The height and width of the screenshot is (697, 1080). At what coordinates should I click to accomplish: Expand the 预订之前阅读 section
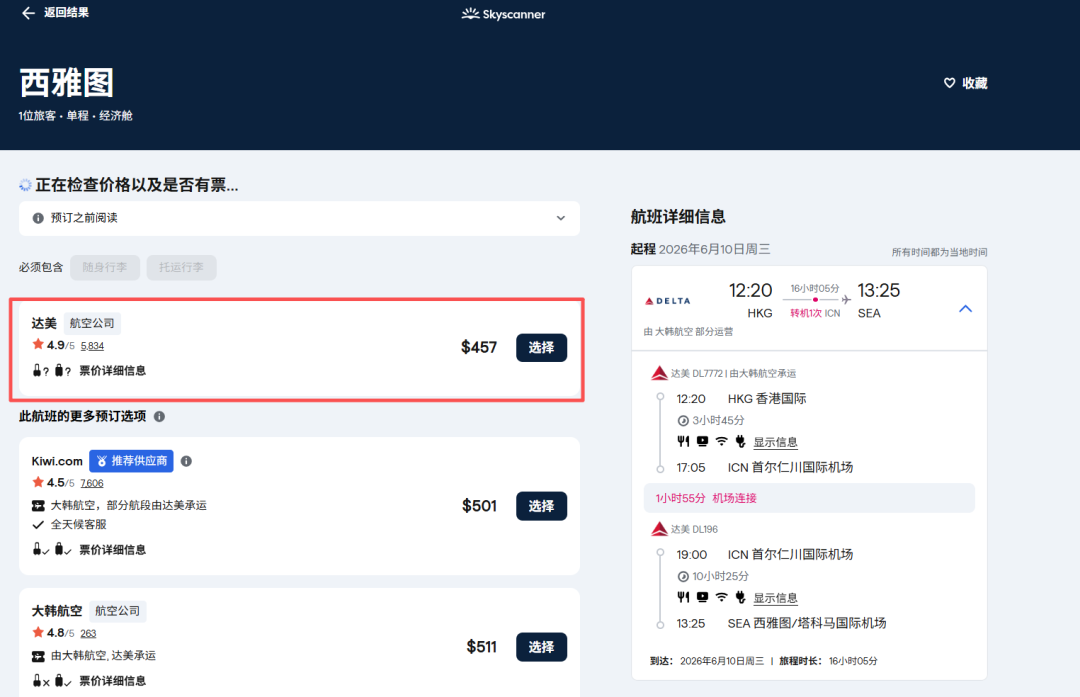(560, 218)
